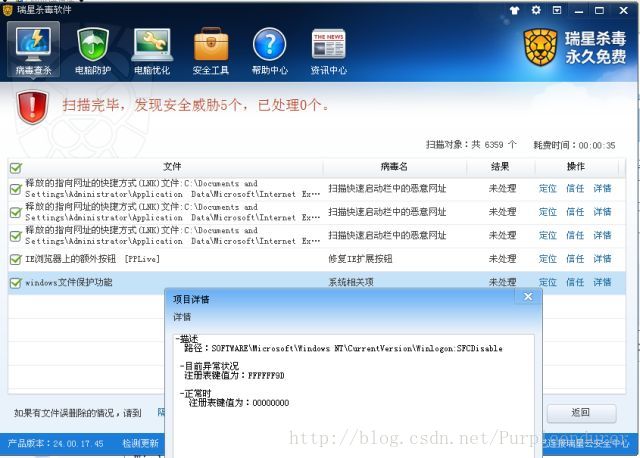Open settings via the gear icon
This screenshot has height=458, width=640.
point(536,10)
